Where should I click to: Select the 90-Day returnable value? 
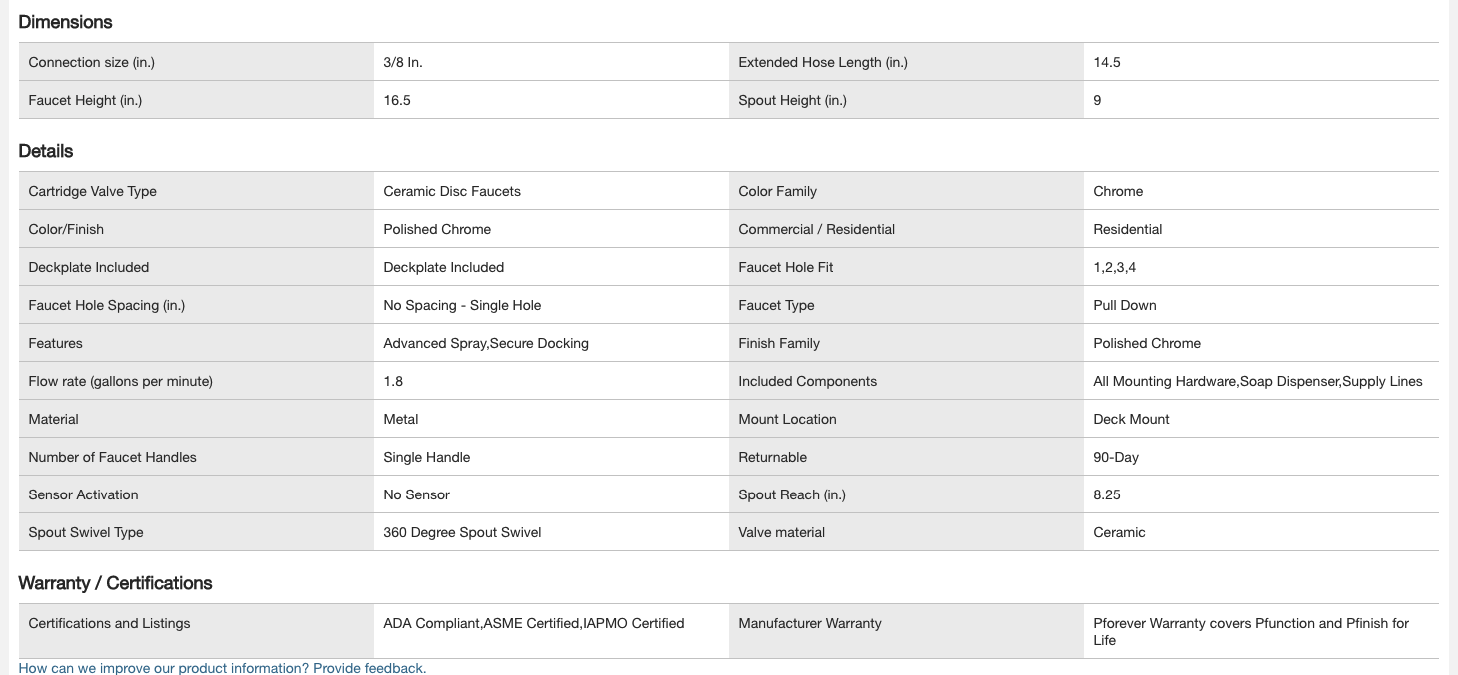pos(1116,457)
